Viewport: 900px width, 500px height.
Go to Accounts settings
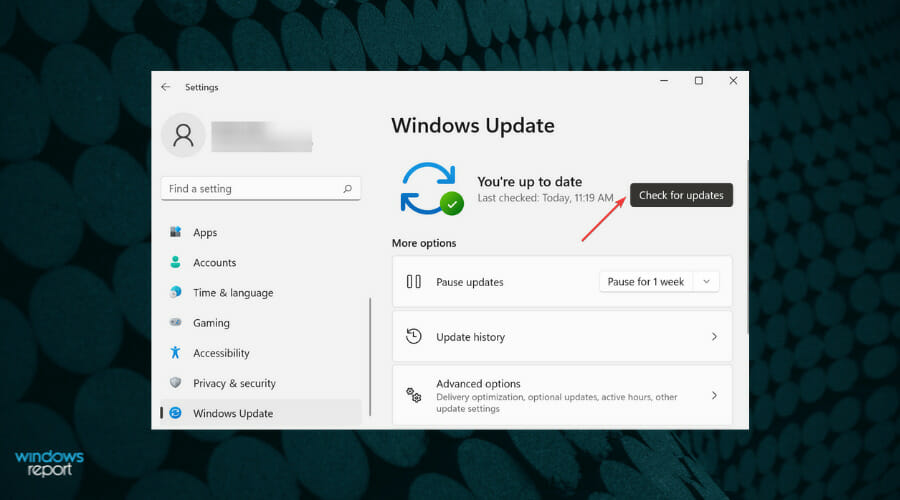coord(261,262)
